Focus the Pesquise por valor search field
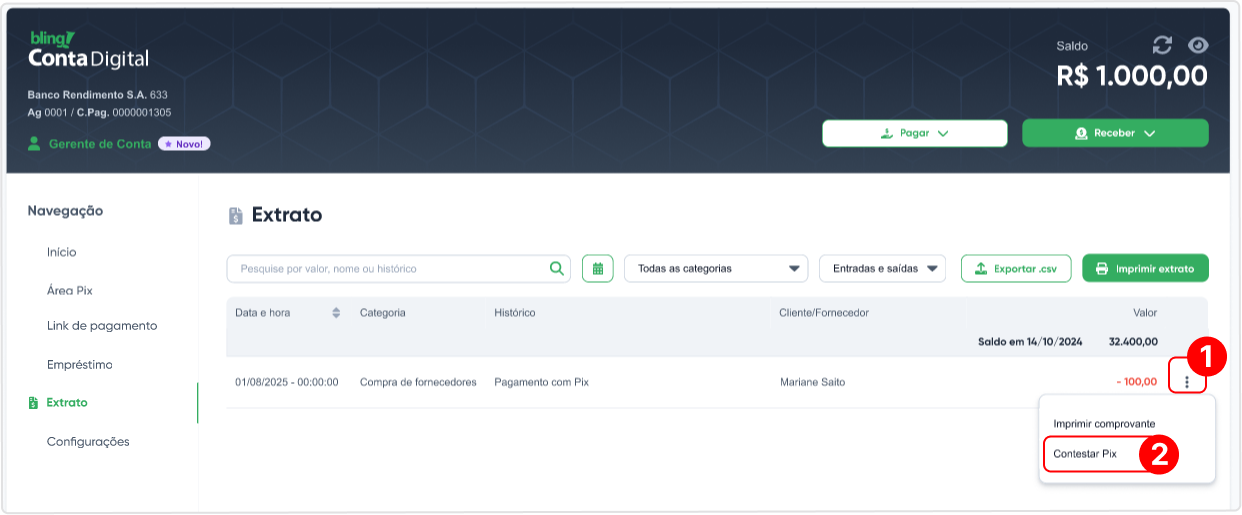Image resolution: width=1242 pixels, height=515 pixels. [x=390, y=268]
